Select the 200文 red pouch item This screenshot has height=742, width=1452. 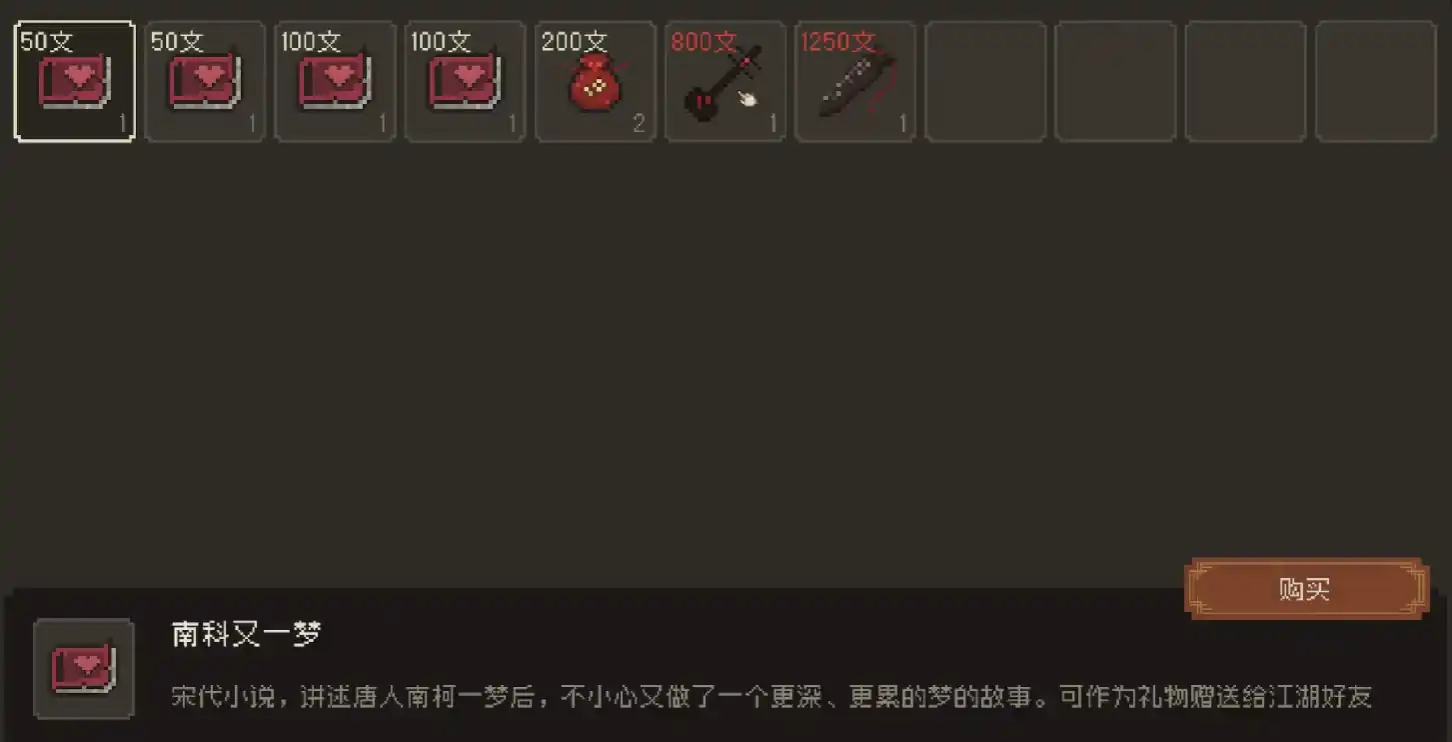pos(595,82)
